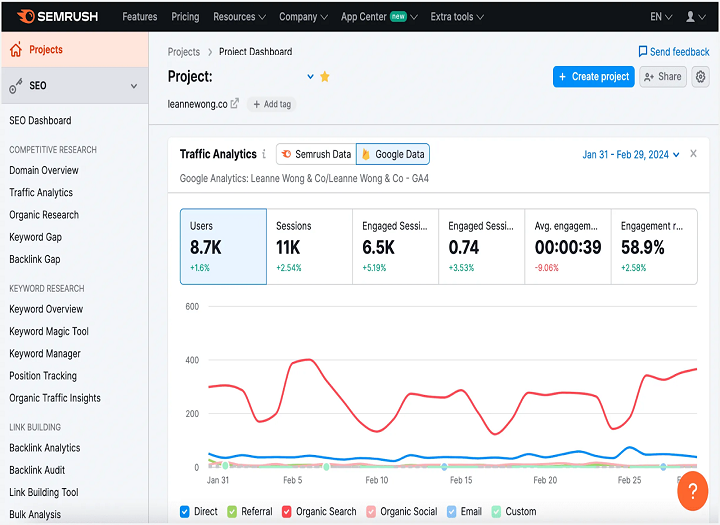
Task: Open Position Tracking in the sidebar
Action: pos(43,375)
